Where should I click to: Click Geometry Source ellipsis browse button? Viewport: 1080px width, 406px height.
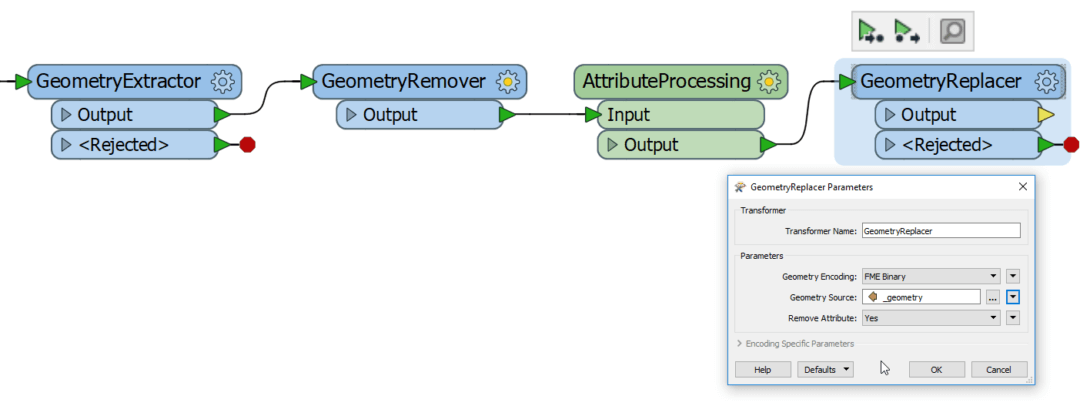(x=992, y=297)
